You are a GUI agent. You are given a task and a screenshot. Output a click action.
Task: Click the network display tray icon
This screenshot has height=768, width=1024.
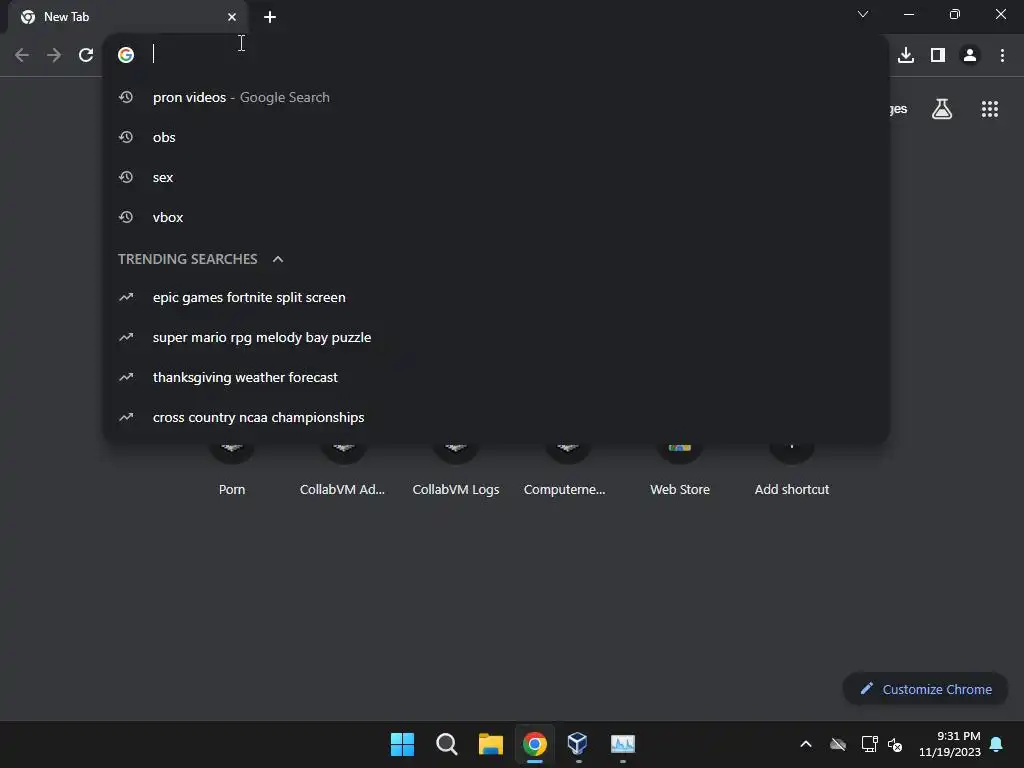coord(869,744)
